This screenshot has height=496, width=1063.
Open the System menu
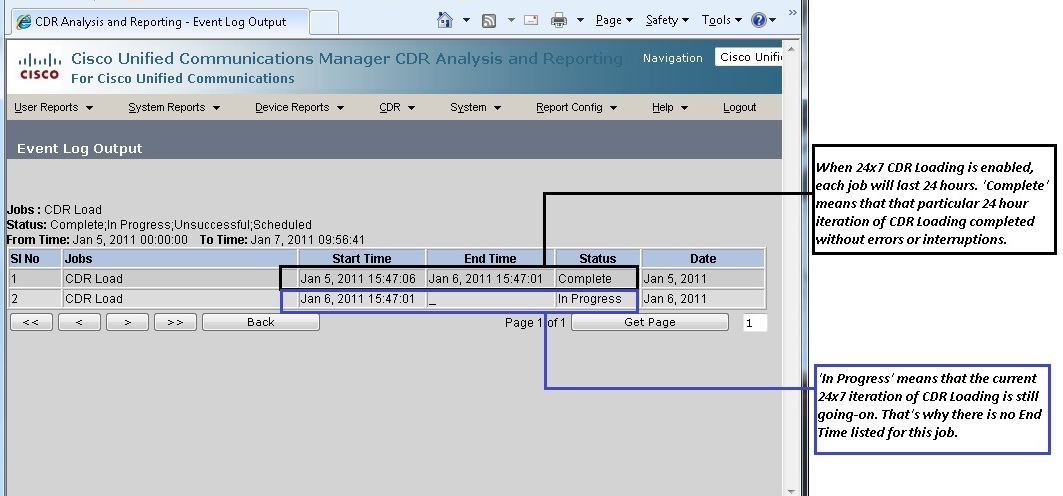click(475, 107)
